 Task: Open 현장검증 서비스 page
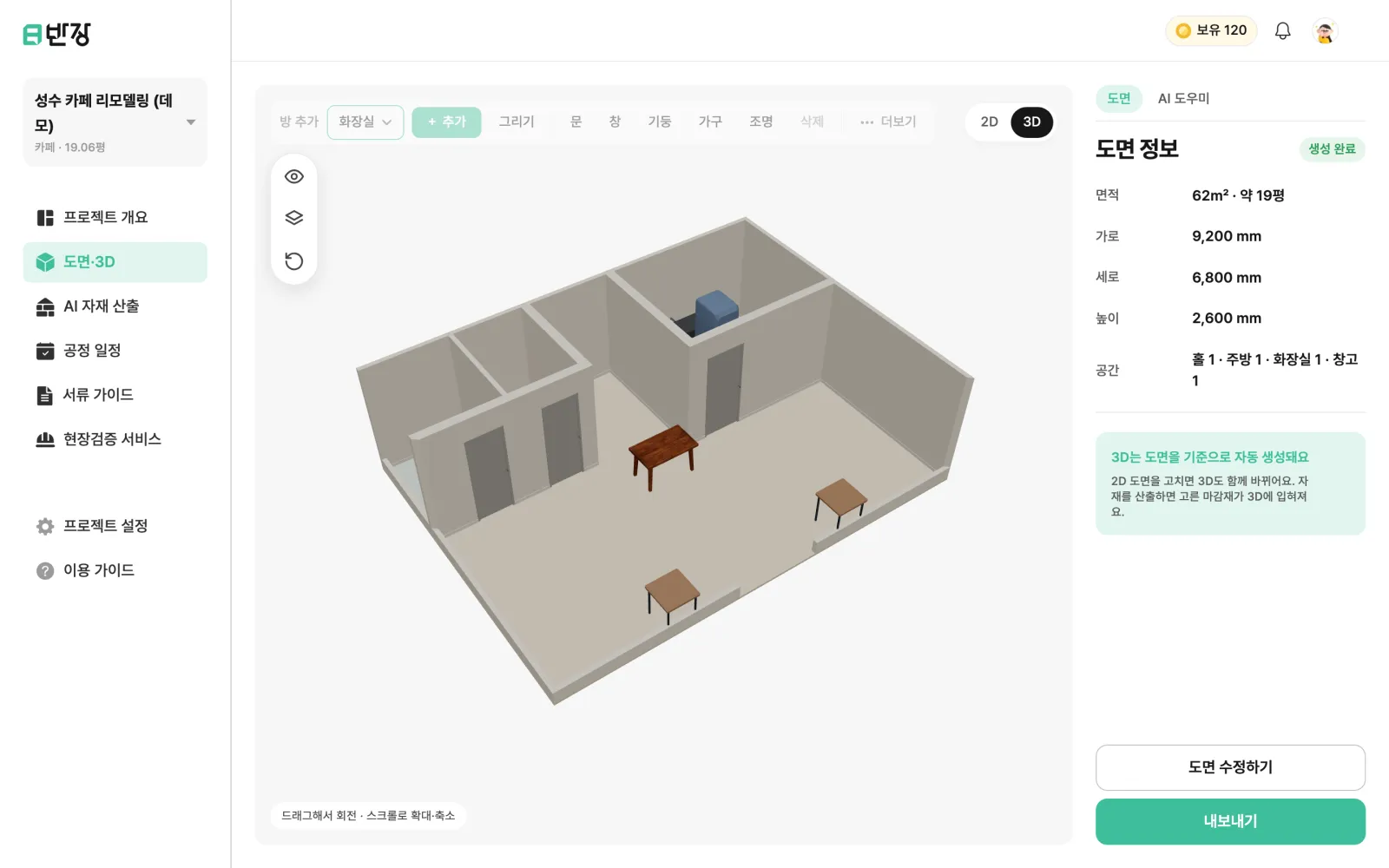pos(115,439)
